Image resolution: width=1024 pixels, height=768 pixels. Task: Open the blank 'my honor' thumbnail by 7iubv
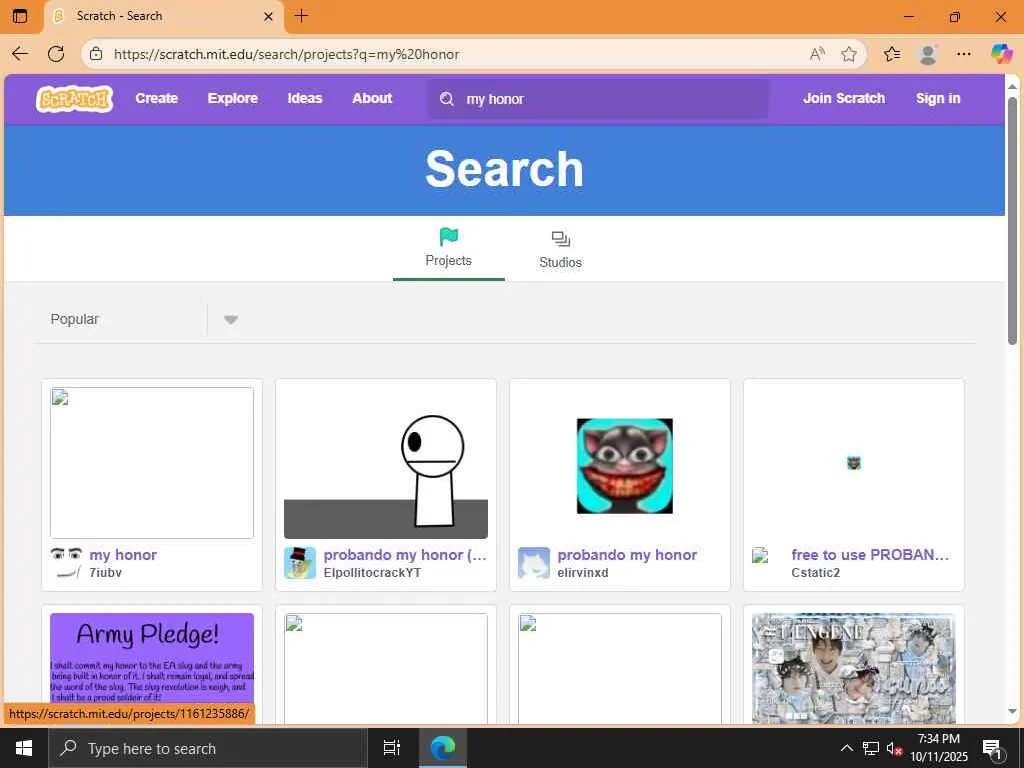[152, 463]
